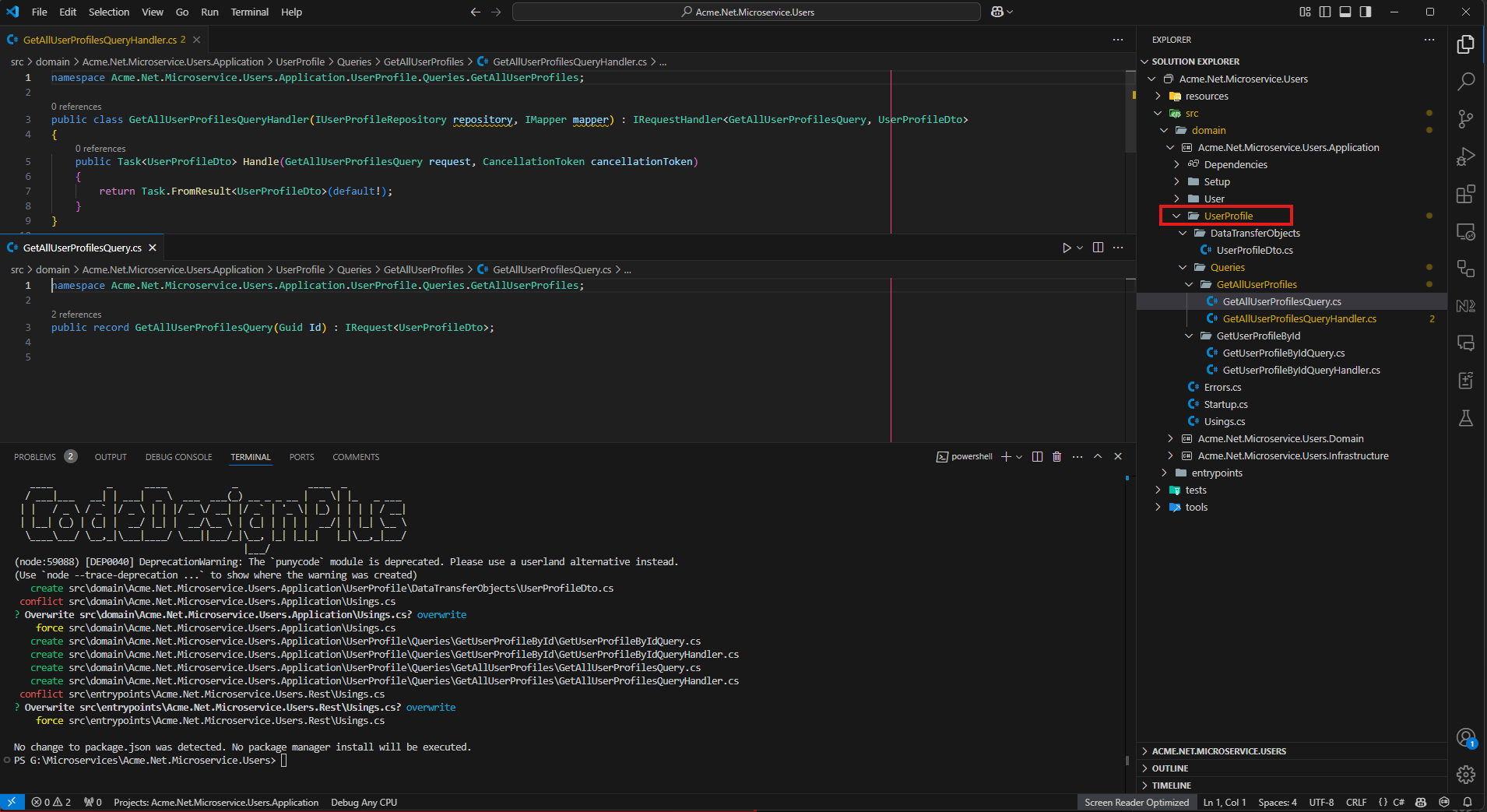Open notifications bell in status bar
This screenshot has height=812, width=1487.
[1468, 802]
